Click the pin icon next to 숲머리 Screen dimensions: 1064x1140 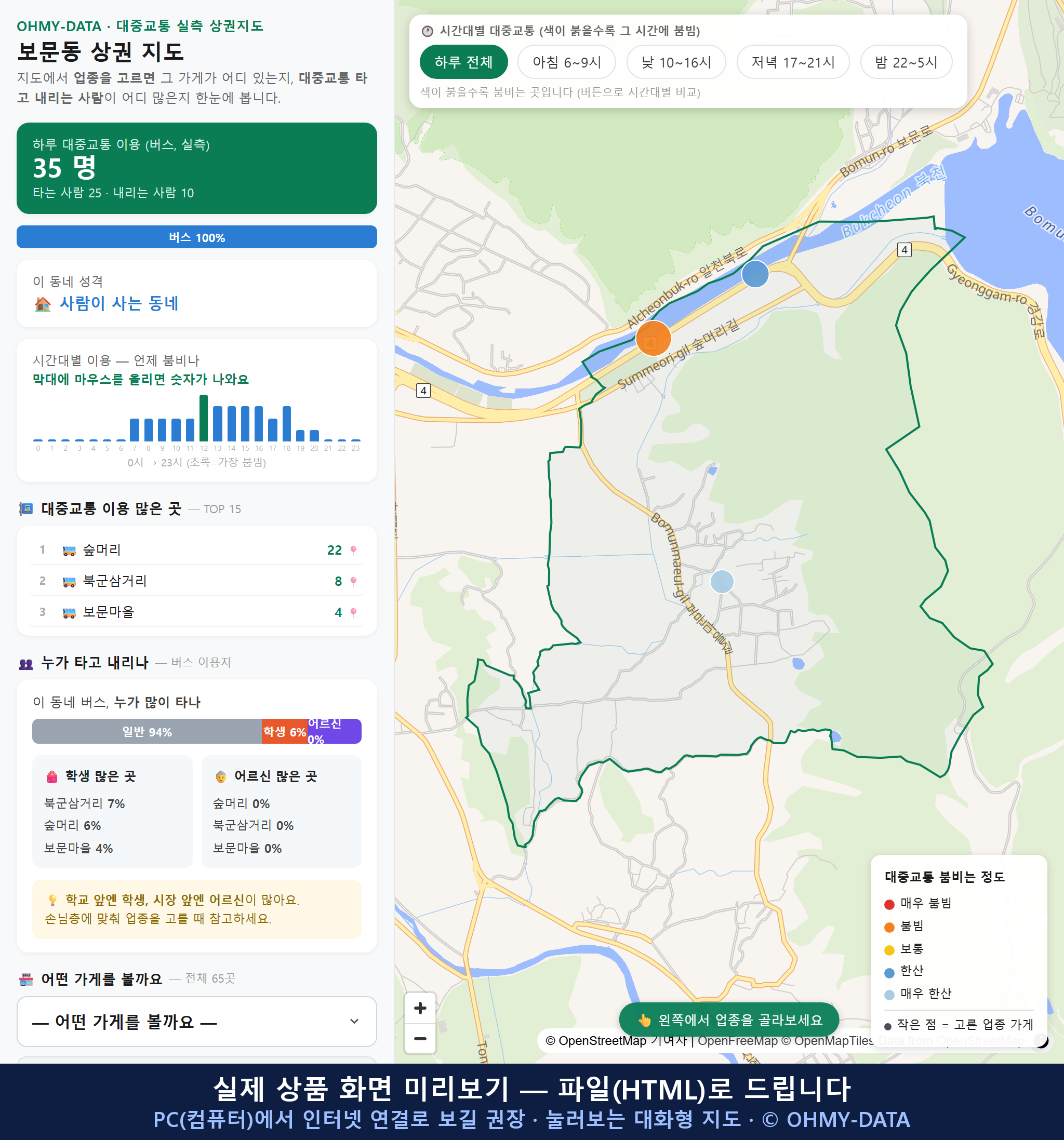(x=353, y=550)
